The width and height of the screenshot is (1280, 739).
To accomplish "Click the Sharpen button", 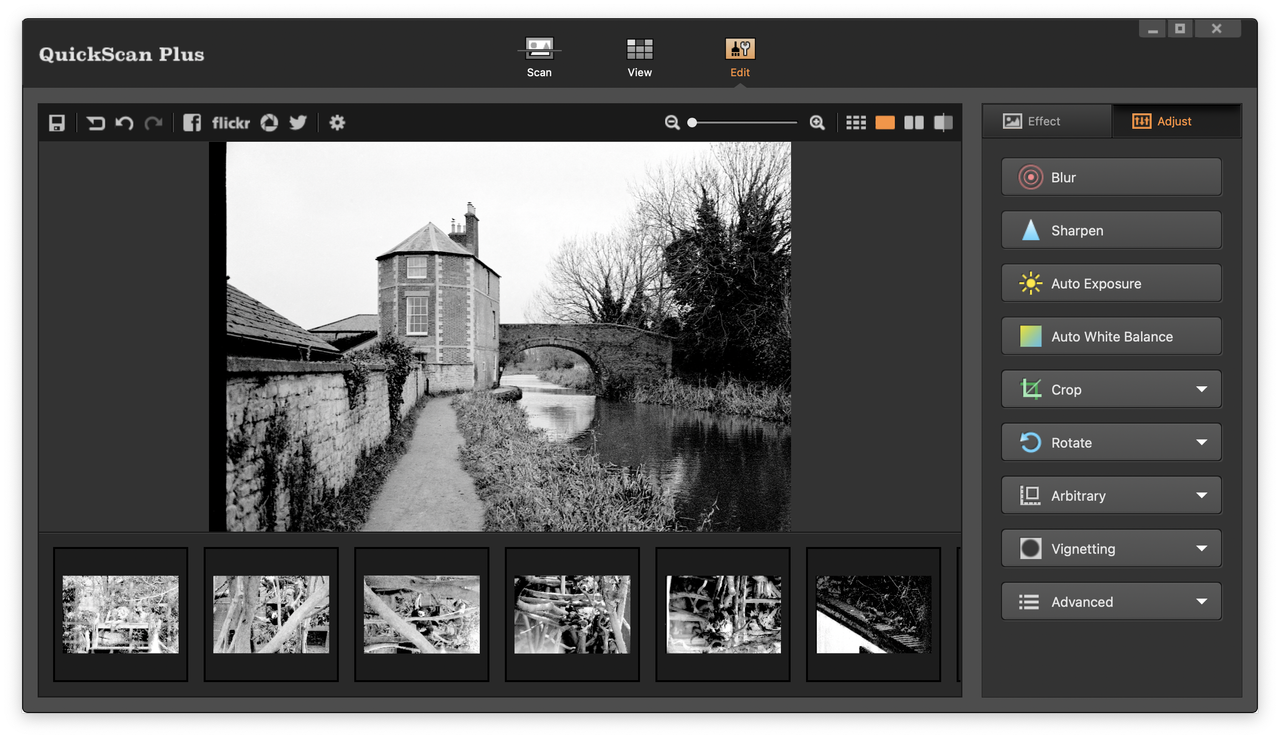I will [x=1111, y=230].
